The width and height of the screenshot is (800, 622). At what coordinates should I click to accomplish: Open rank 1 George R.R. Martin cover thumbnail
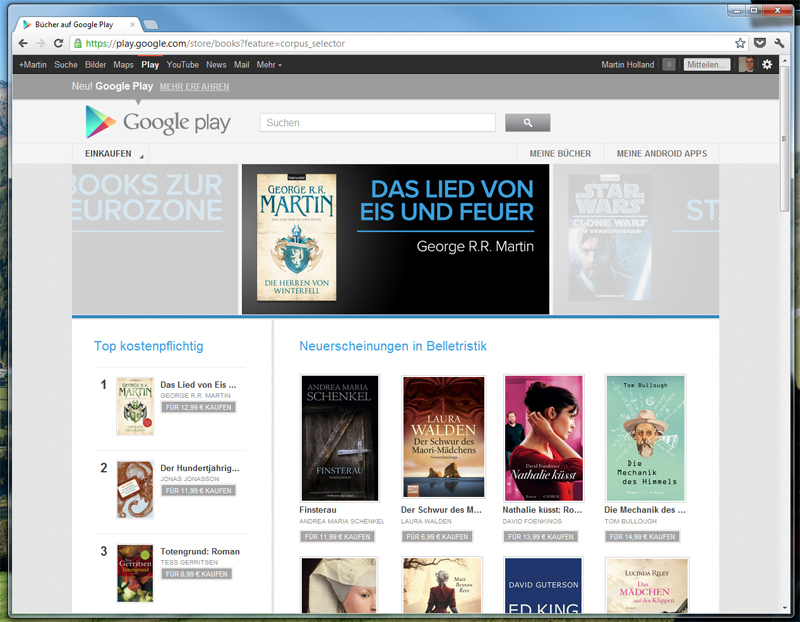(x=135, y=406)
